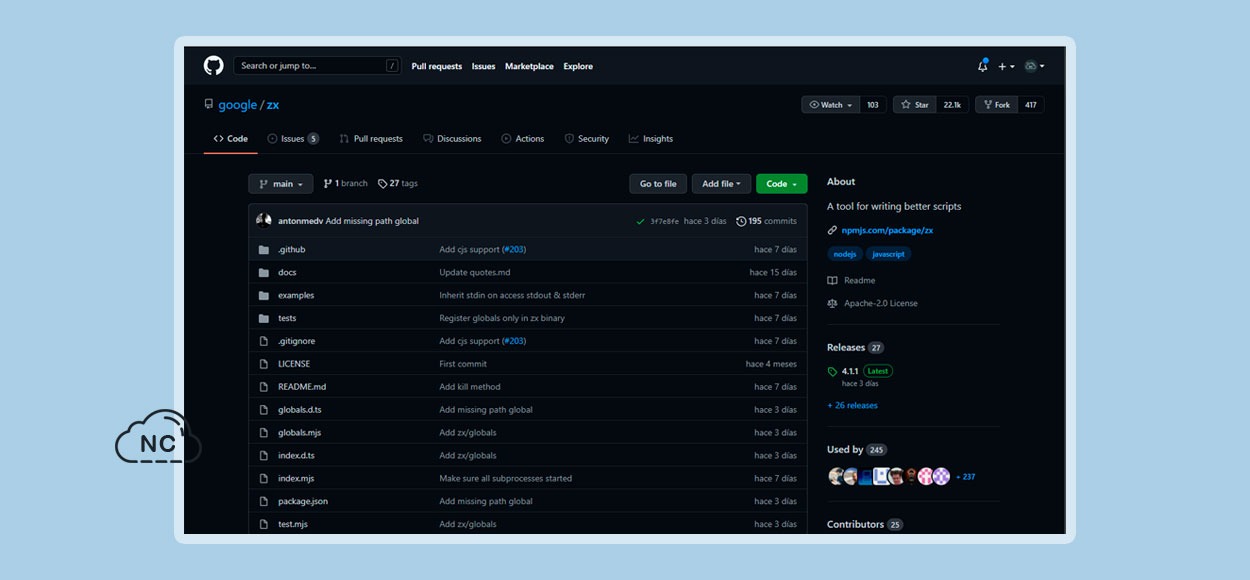Open the GitHub home logo

tap(213, 66)
